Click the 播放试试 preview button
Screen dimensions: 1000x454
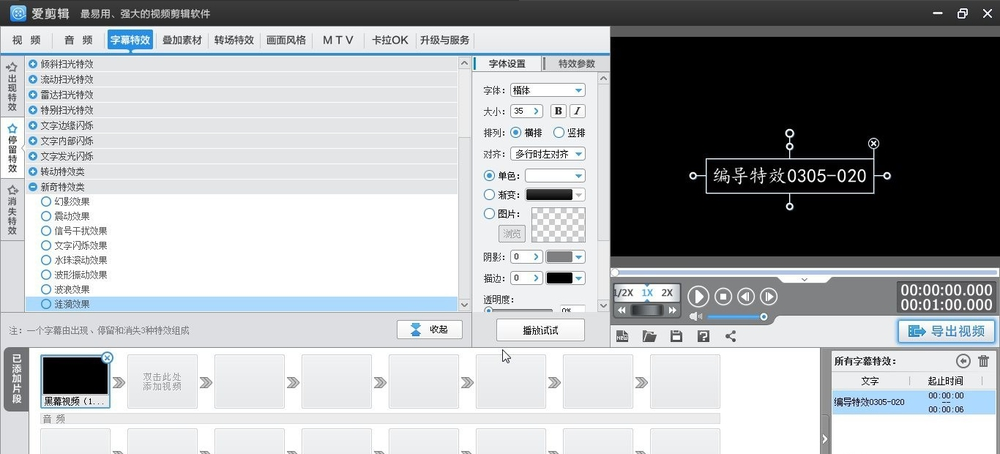[x=540, y=330]
